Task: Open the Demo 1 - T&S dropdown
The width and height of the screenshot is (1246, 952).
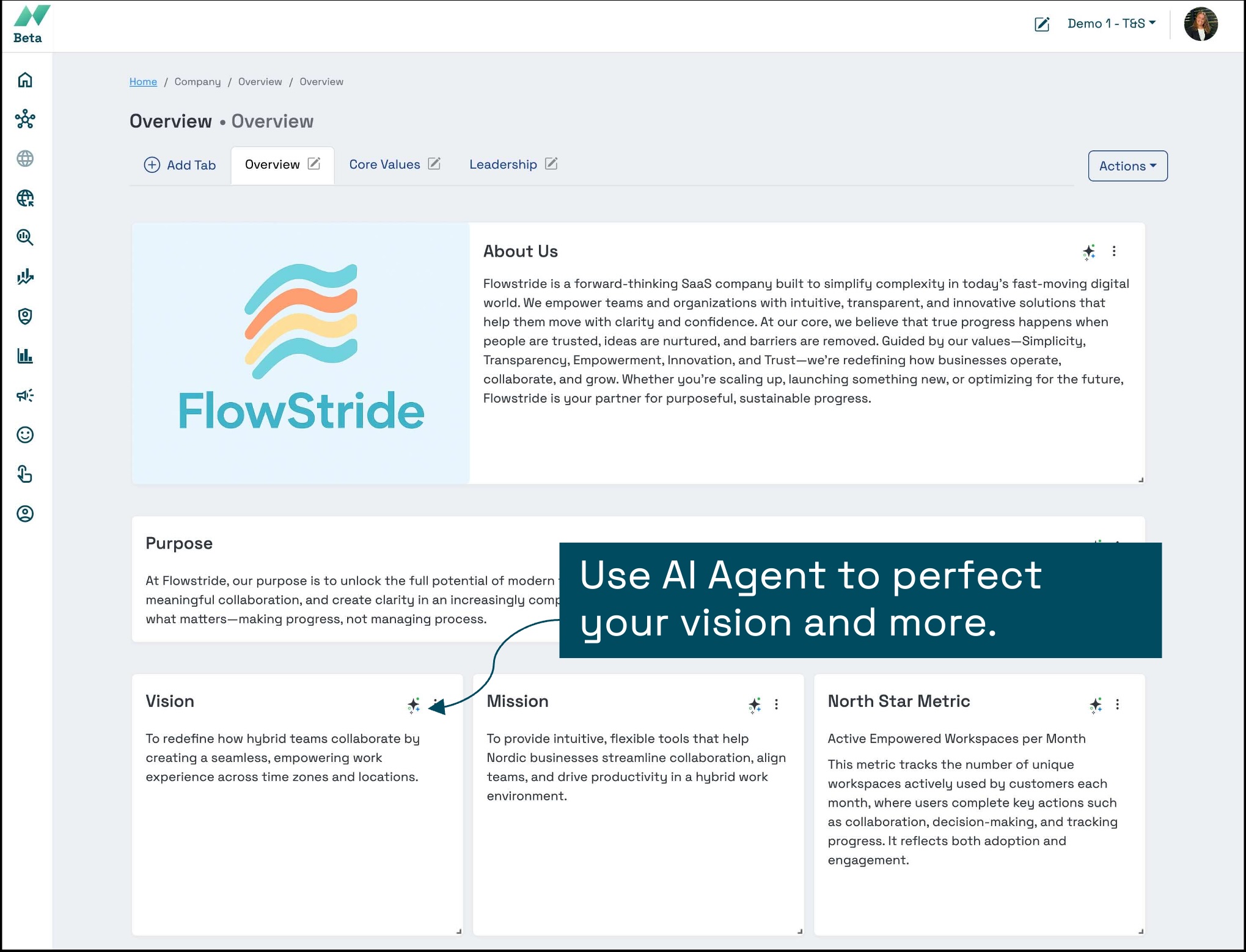Action: point(1111,24)
